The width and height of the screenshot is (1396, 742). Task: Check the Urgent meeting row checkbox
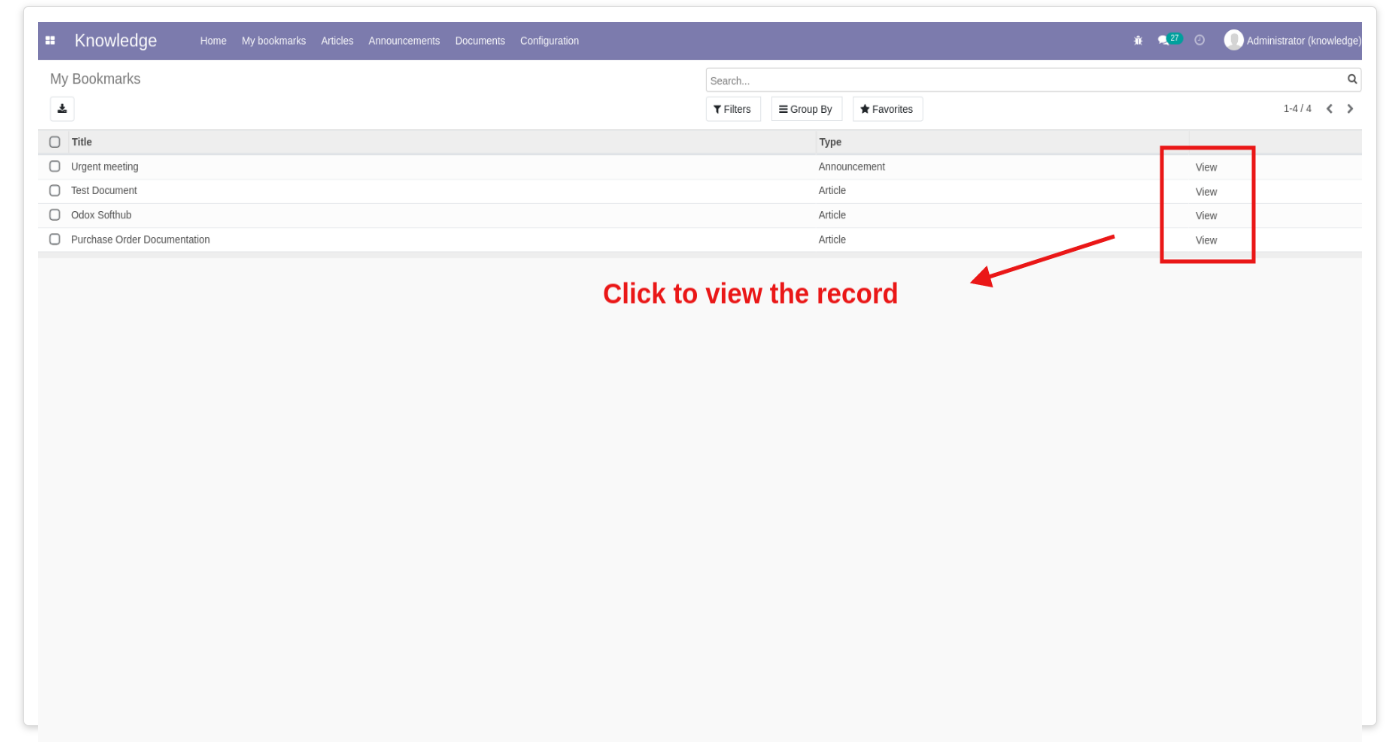(x=55, y=167)
